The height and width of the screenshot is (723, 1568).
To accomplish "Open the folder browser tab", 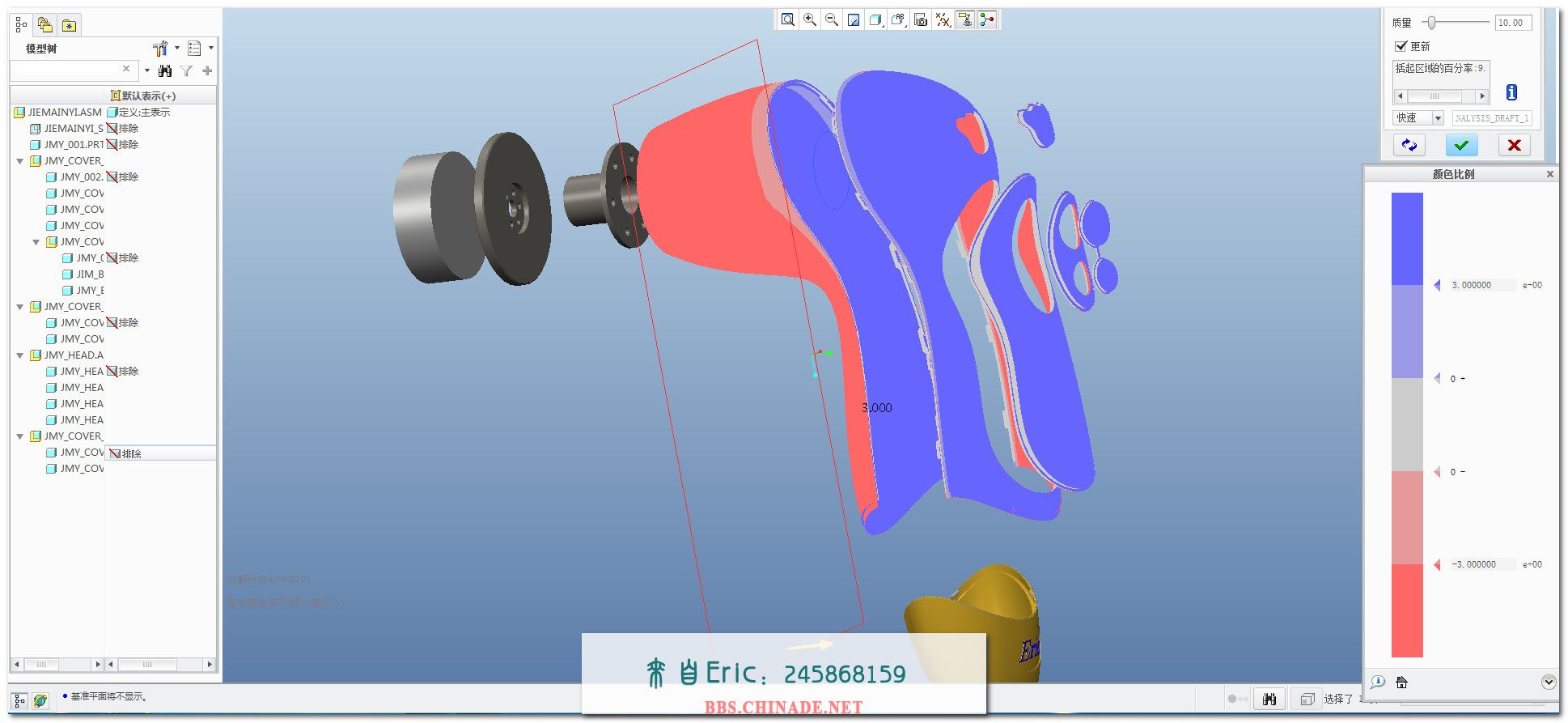I will (x=45, y=25).
